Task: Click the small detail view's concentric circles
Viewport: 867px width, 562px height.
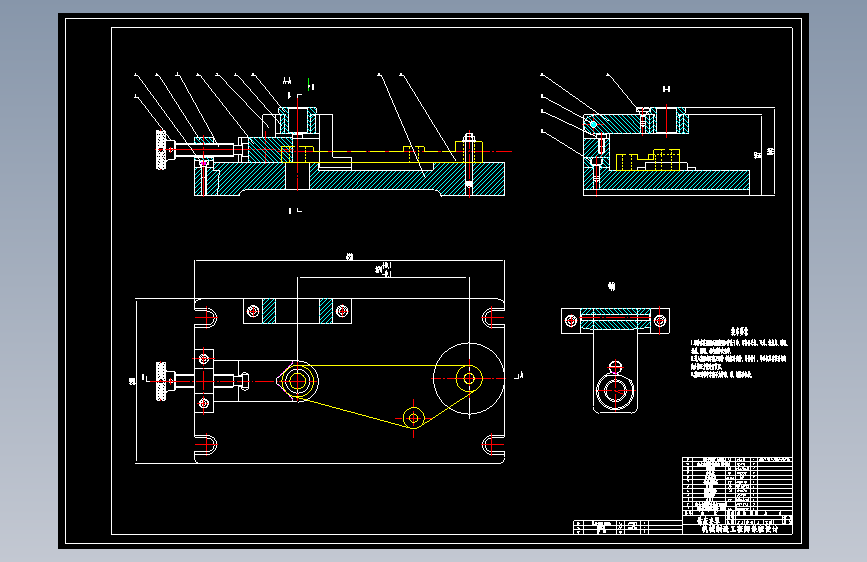Action: [x=615, y=389]
